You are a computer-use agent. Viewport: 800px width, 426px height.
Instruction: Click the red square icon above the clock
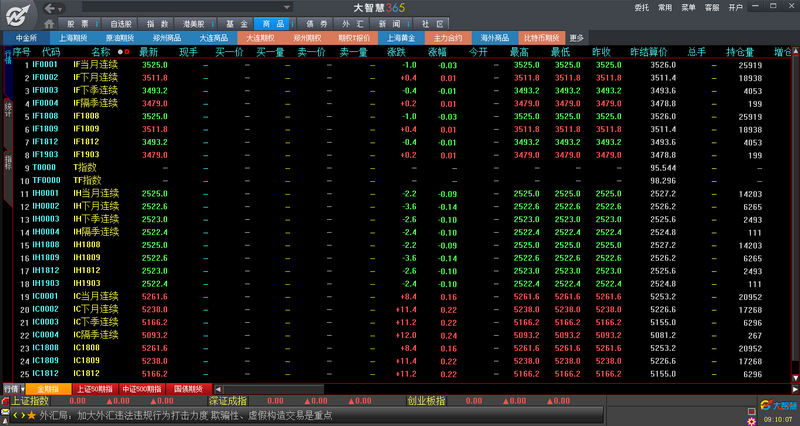(751, 411)
